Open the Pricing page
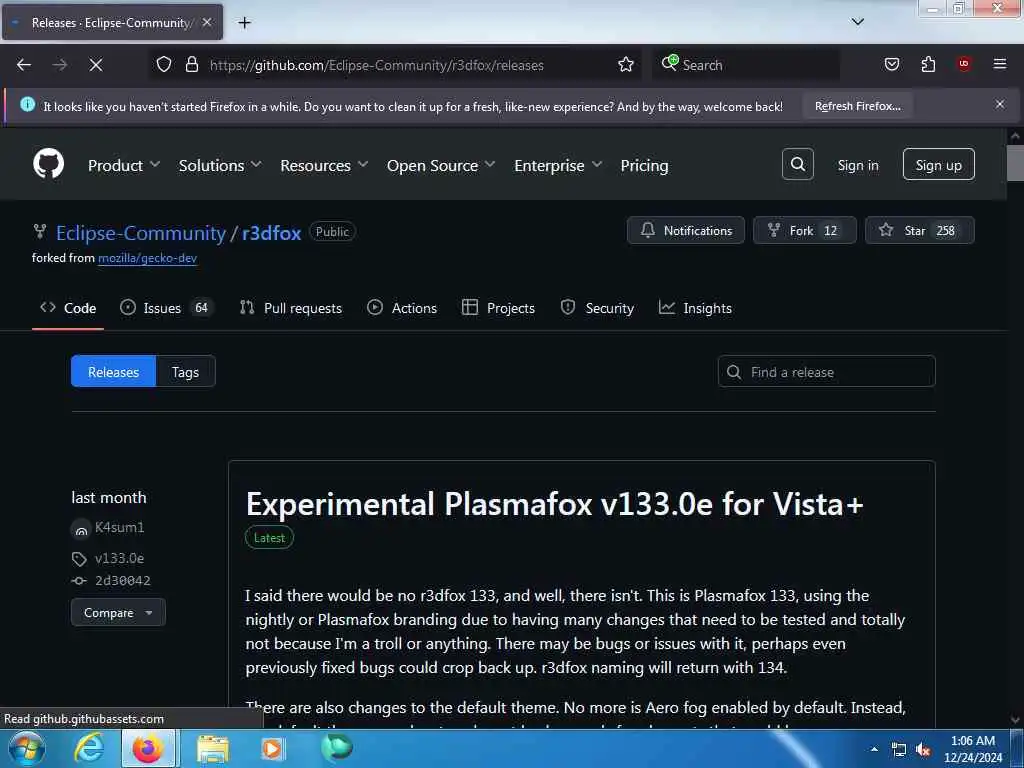This screenshot has height=768, width=1024. [644, 165]
